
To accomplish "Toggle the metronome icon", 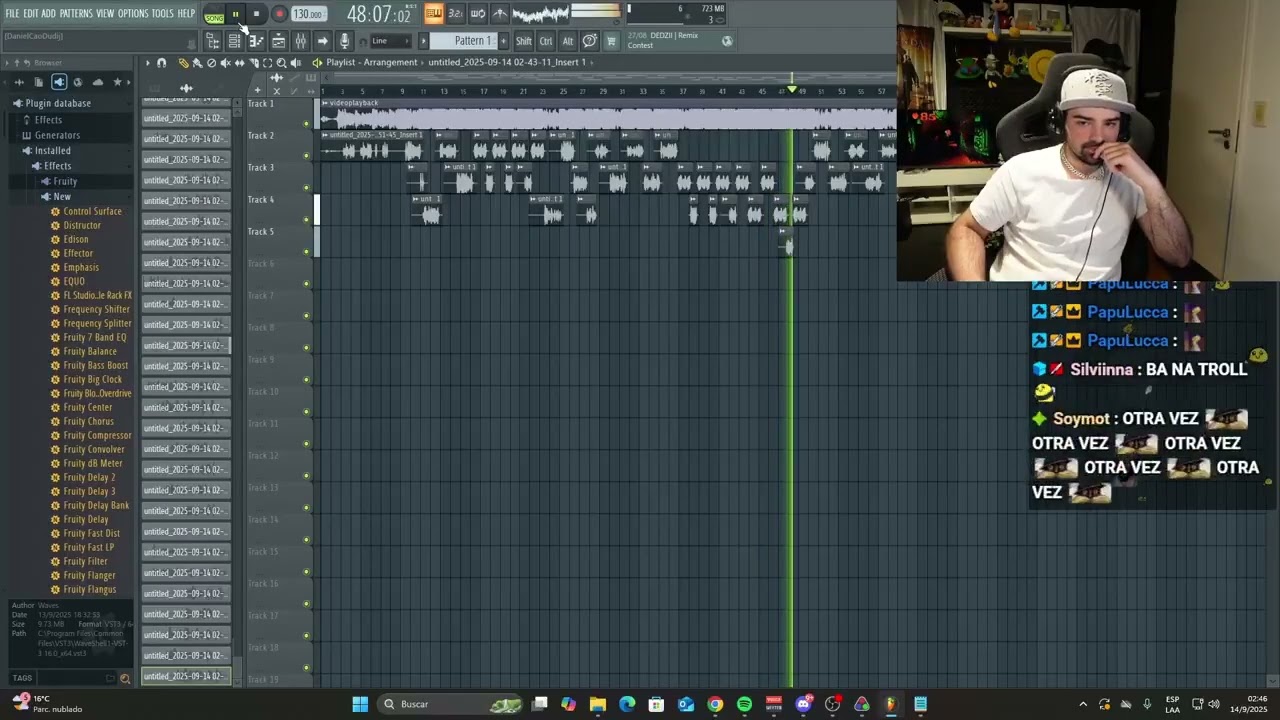I will pos(499,13).
